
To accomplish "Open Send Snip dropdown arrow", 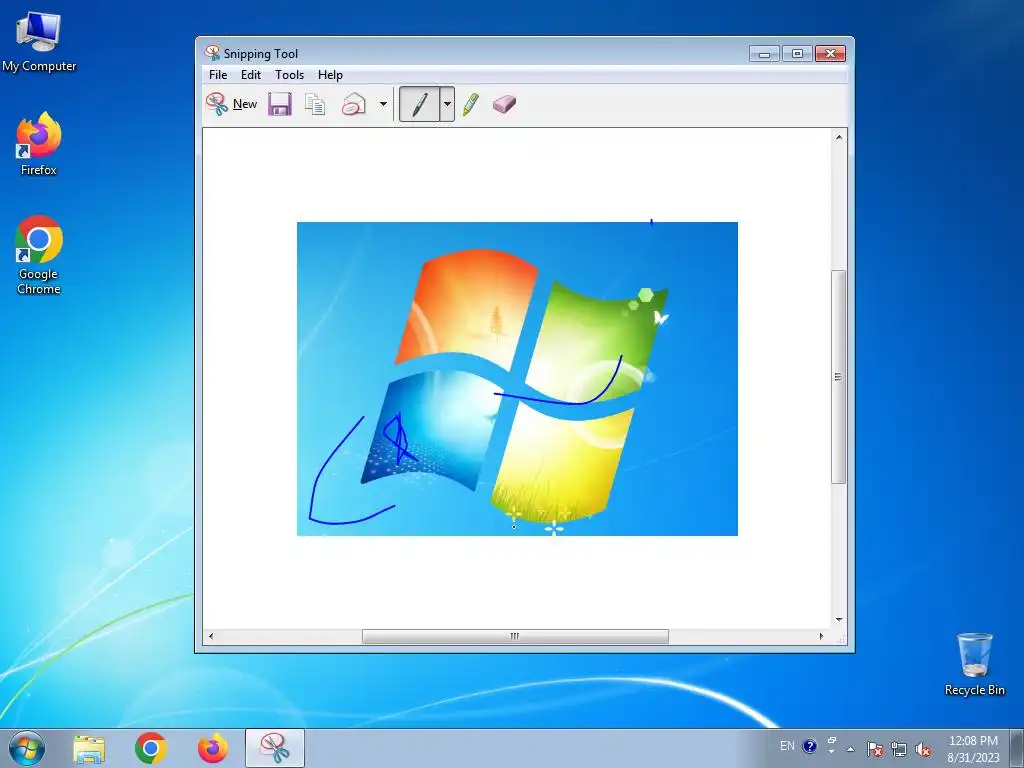I will [383, 104].
